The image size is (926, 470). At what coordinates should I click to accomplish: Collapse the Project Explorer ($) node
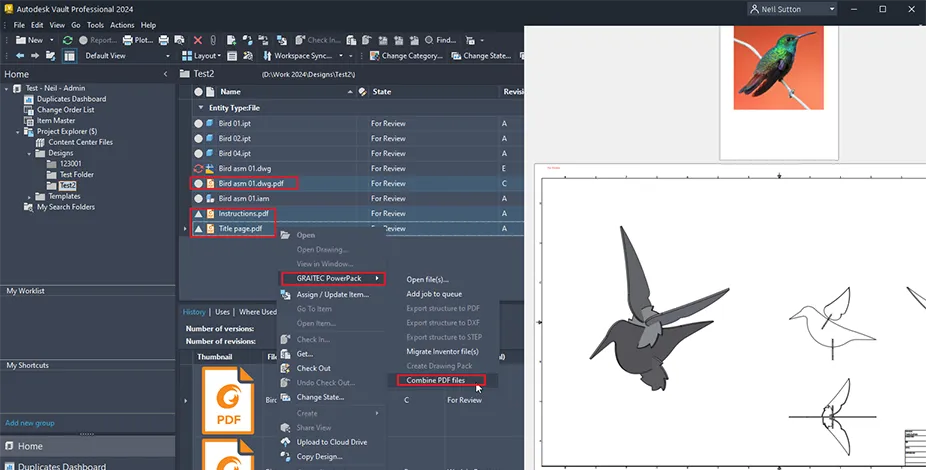pyautogui.click(x=18, y=132)
